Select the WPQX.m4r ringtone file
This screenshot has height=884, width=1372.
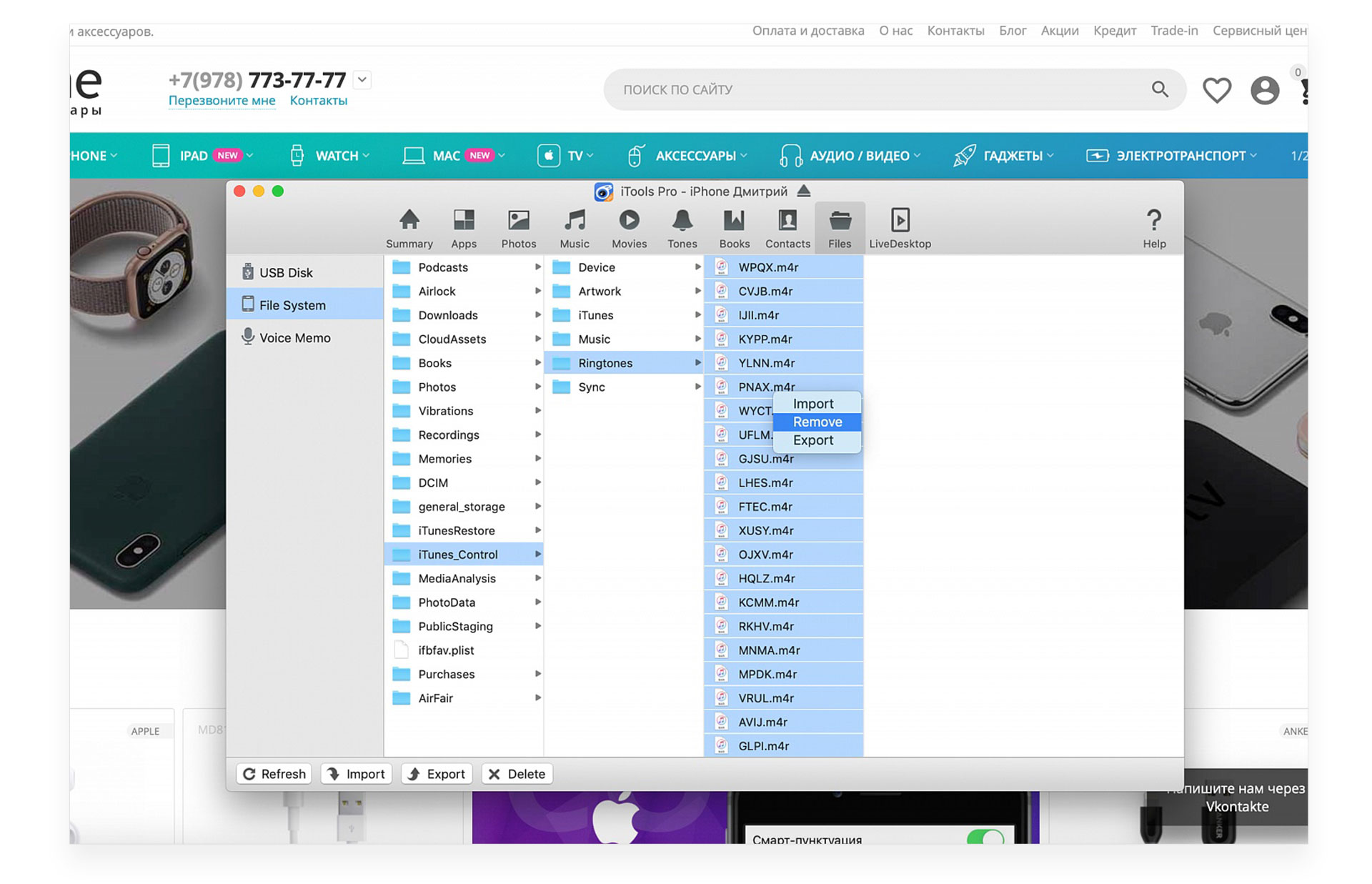point(783,267)
